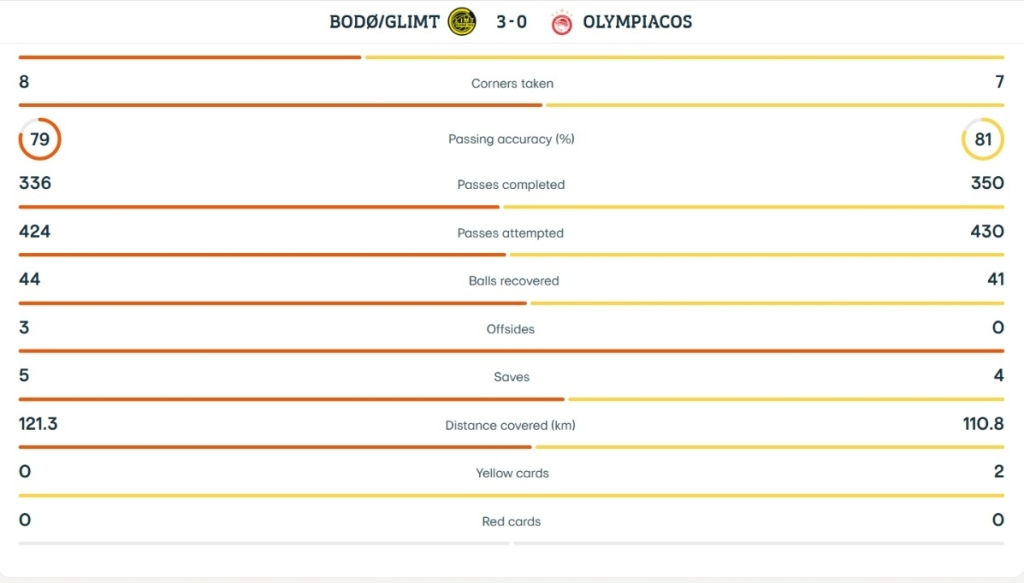Open the BODØ/GLIMT team name link
Screen dimensions: 1024x583
pos(385,21)
